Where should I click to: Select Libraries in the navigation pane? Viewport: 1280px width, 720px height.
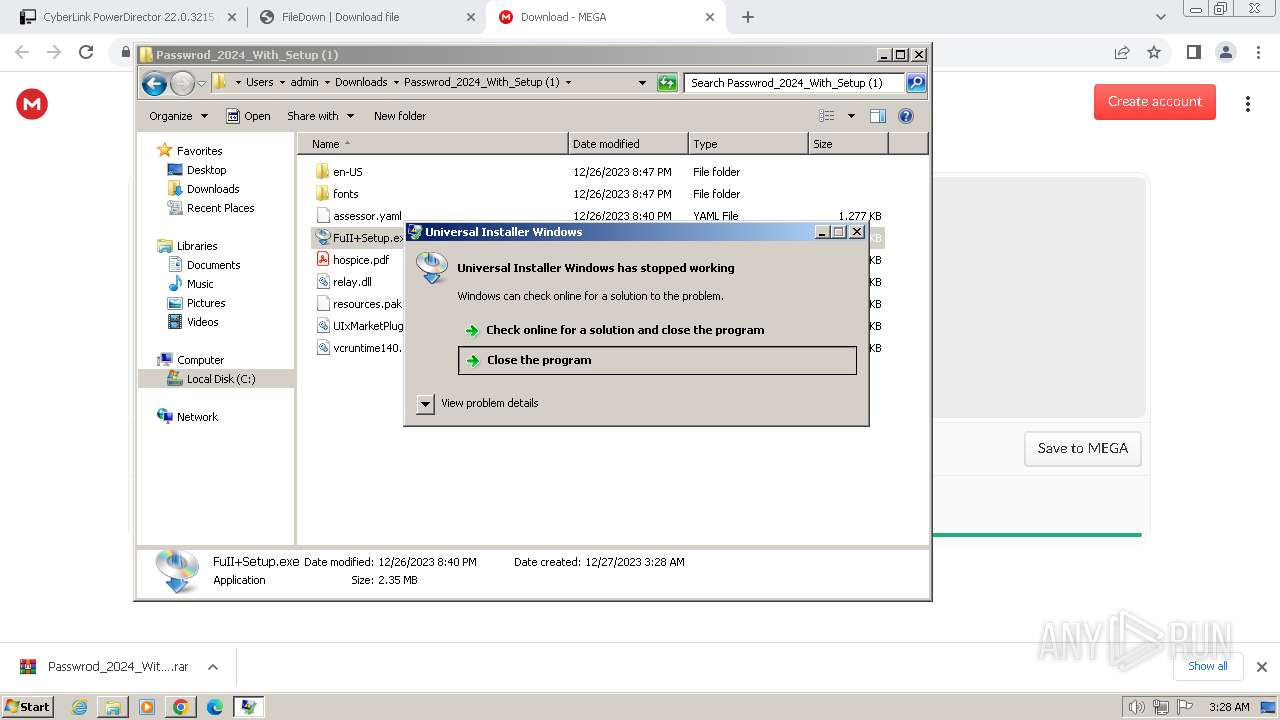tap(197, 246)
